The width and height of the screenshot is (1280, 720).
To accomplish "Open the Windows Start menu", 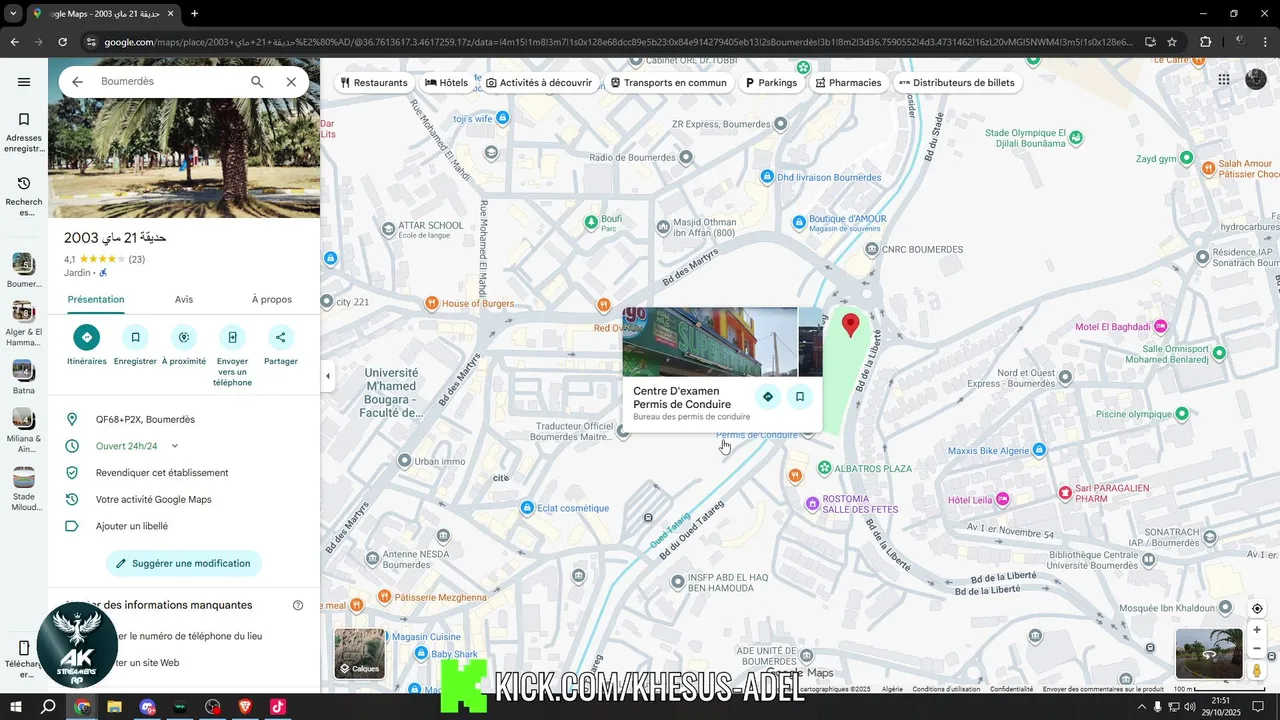I will click(x=16, y=707).
